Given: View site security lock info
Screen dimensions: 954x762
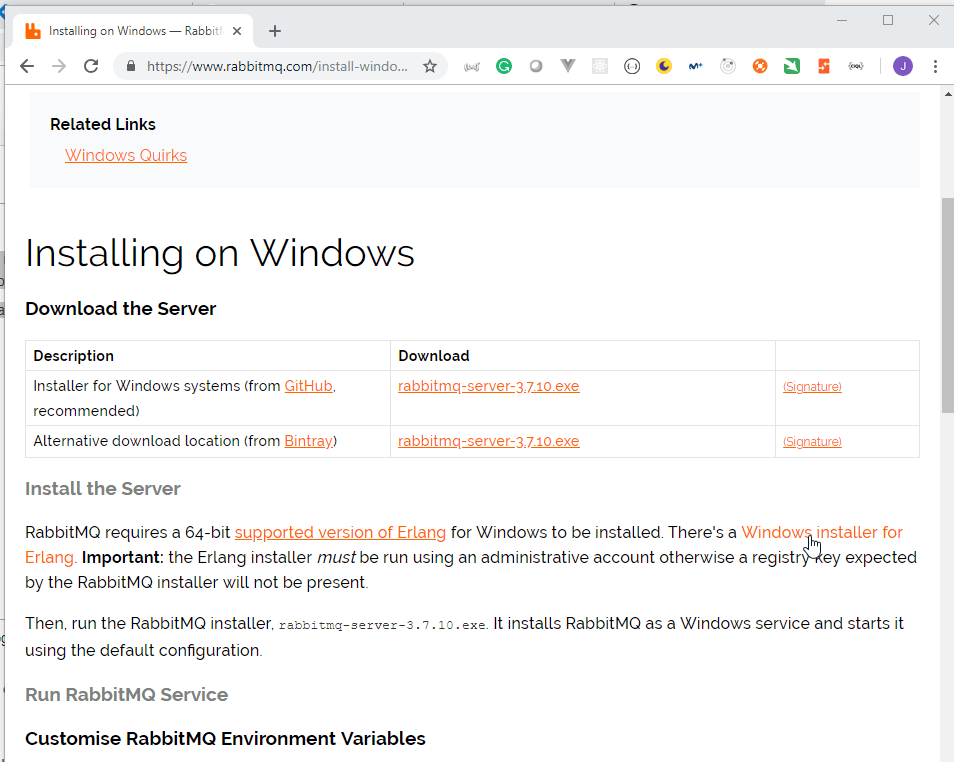Looking at the screenshot, I should pyautogui.click(x=130, y=66).
